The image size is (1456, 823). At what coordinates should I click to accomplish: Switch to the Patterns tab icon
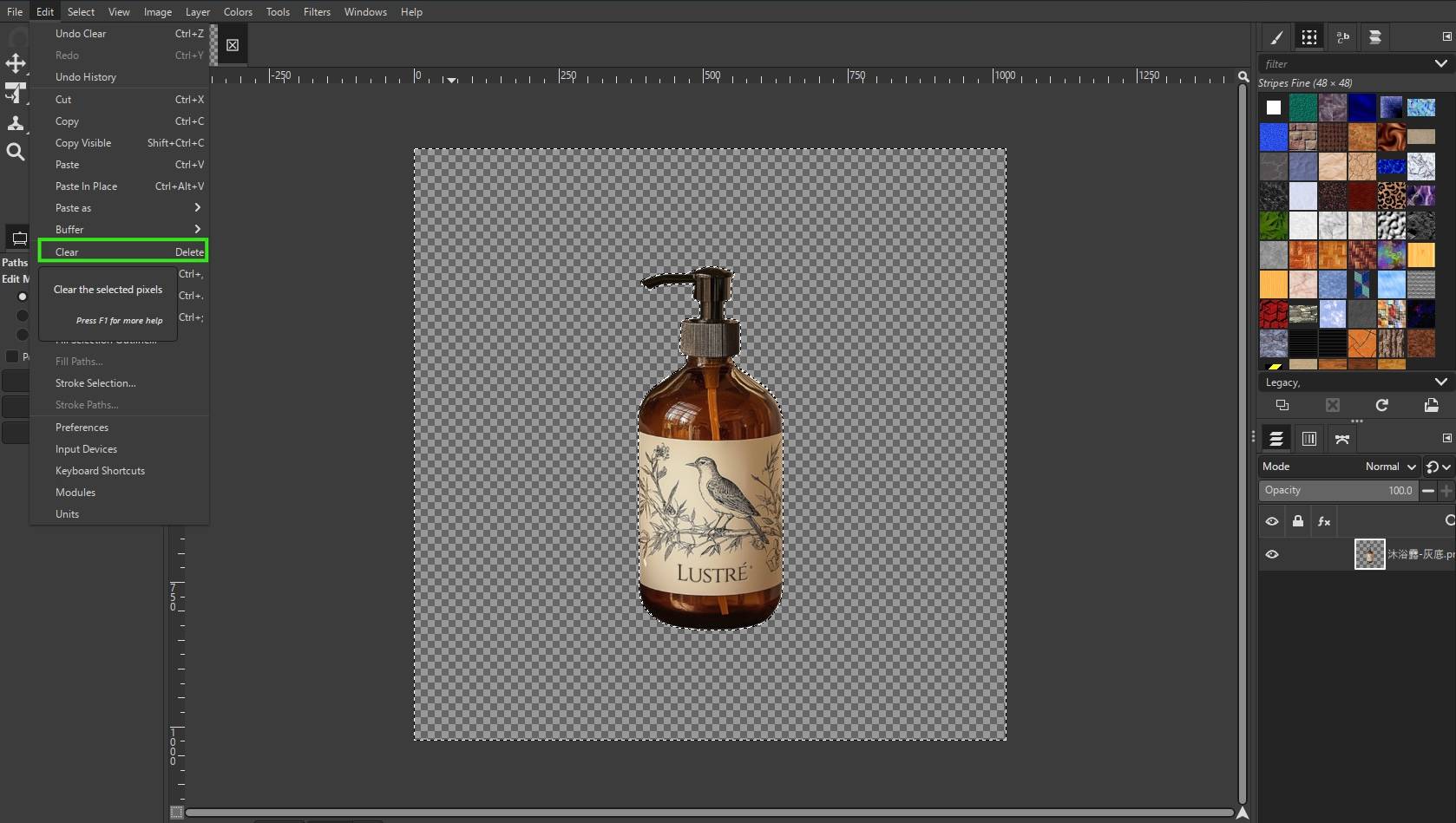click(1309, 37)
